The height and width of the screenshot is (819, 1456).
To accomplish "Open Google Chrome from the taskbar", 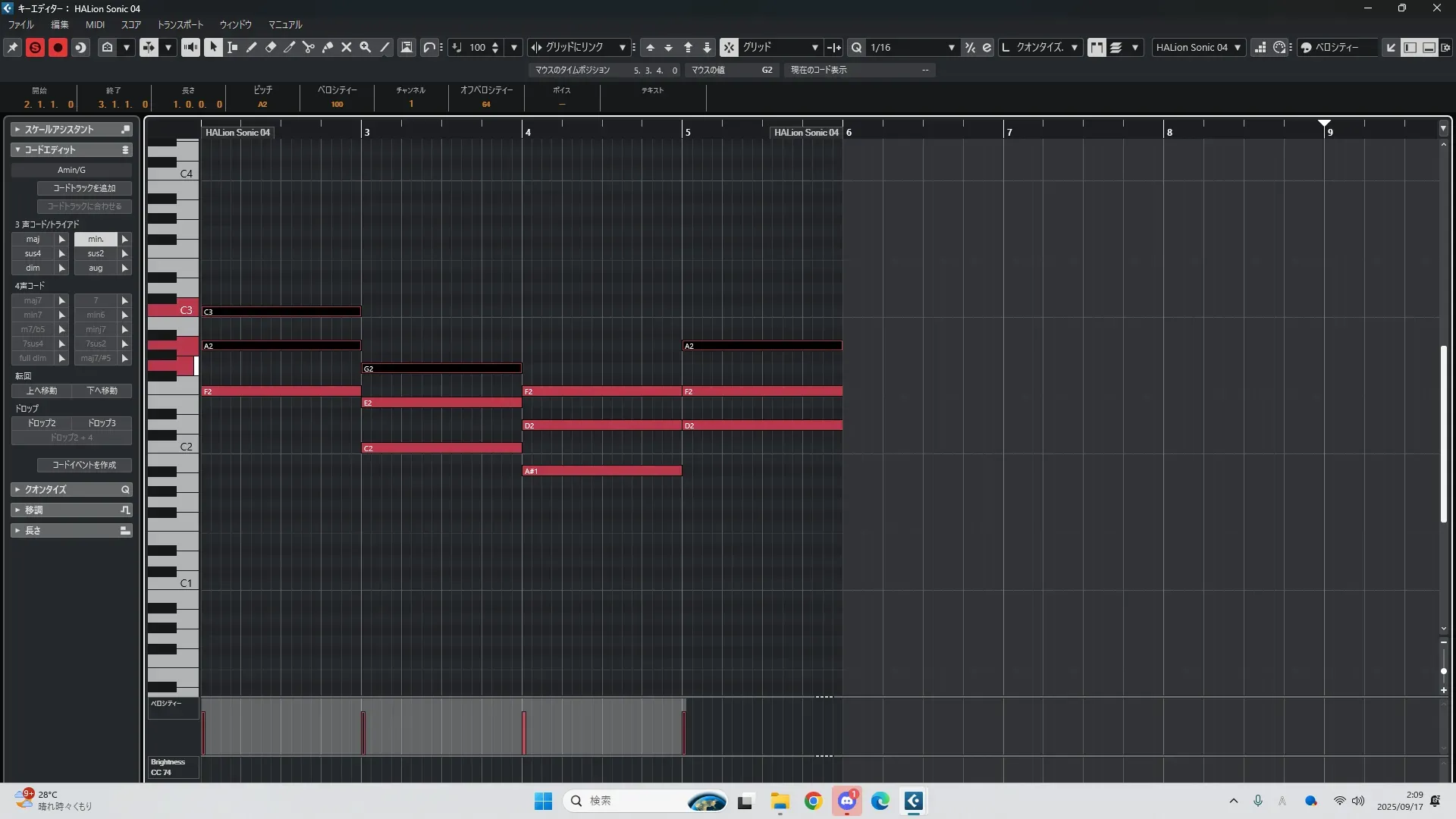I will (x=813, y=801).
